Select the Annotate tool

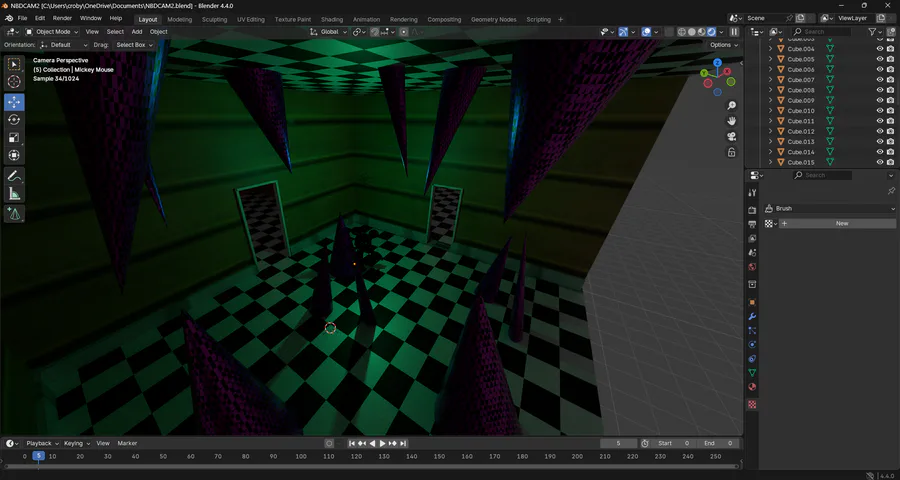click(x=14, y=176)
